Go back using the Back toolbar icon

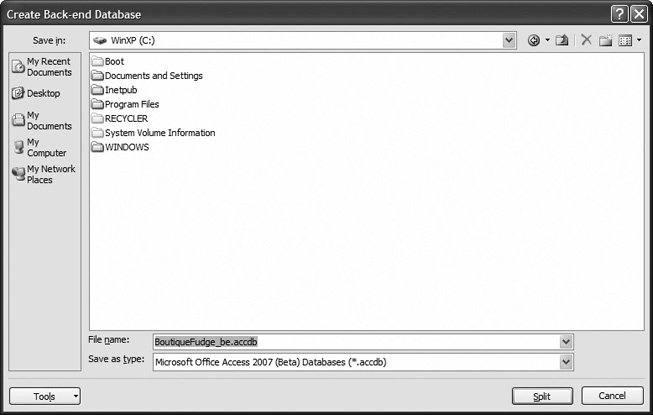click(533, 40)
